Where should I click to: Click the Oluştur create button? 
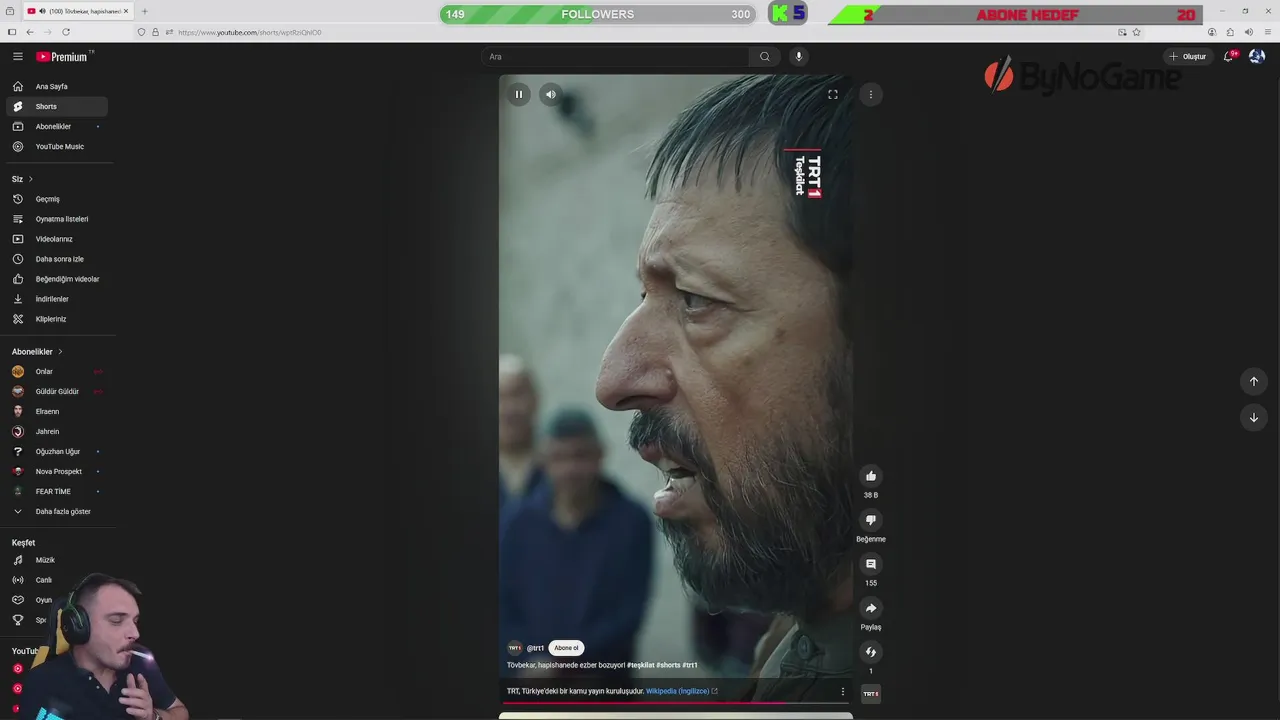tap(1188, 57)
